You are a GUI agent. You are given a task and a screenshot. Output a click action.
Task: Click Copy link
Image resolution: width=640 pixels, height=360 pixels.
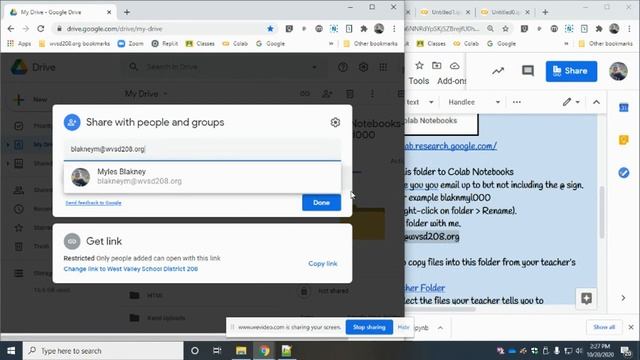click(323, 264)
